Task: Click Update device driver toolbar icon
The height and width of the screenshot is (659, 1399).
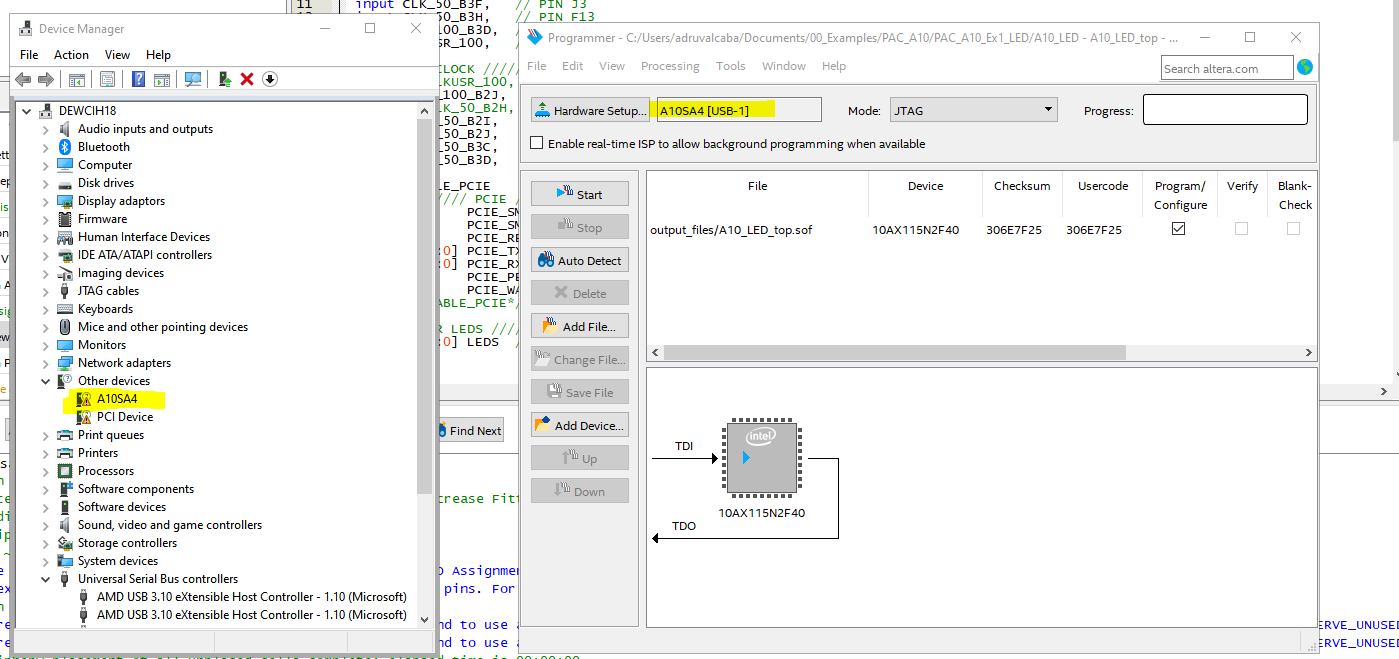Action: 225,79
